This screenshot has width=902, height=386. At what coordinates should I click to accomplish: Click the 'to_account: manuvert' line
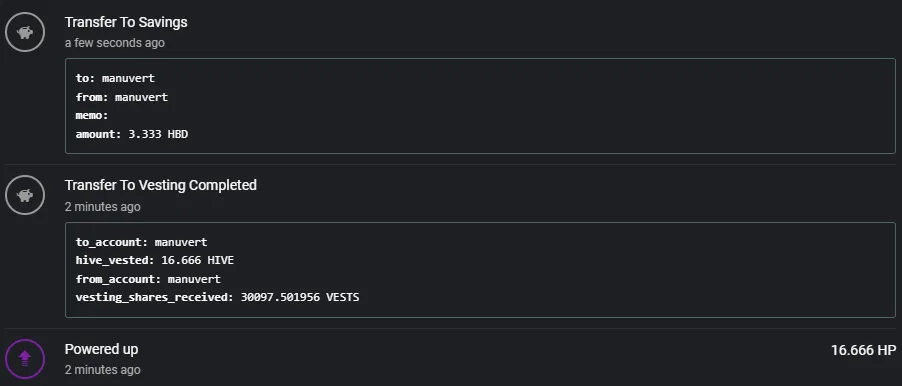pyautogui.click(x=142, y=242)
